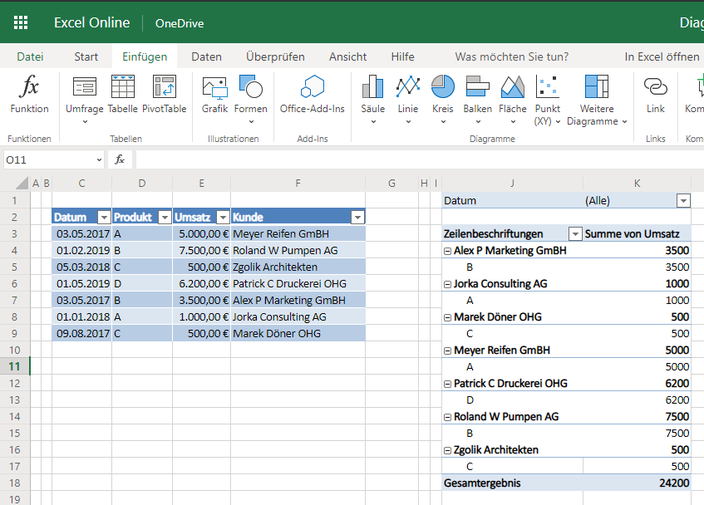Open the Hilfe tab
704x505 pixels.
[x=402, y=57]
